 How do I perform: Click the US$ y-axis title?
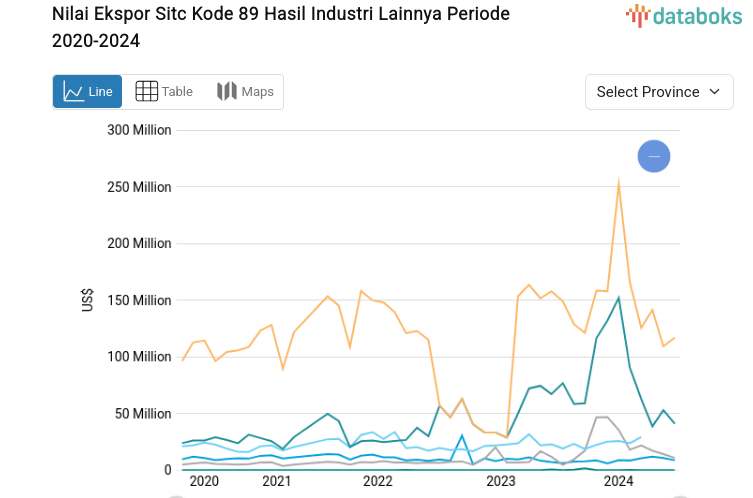[x=87, y=300]
